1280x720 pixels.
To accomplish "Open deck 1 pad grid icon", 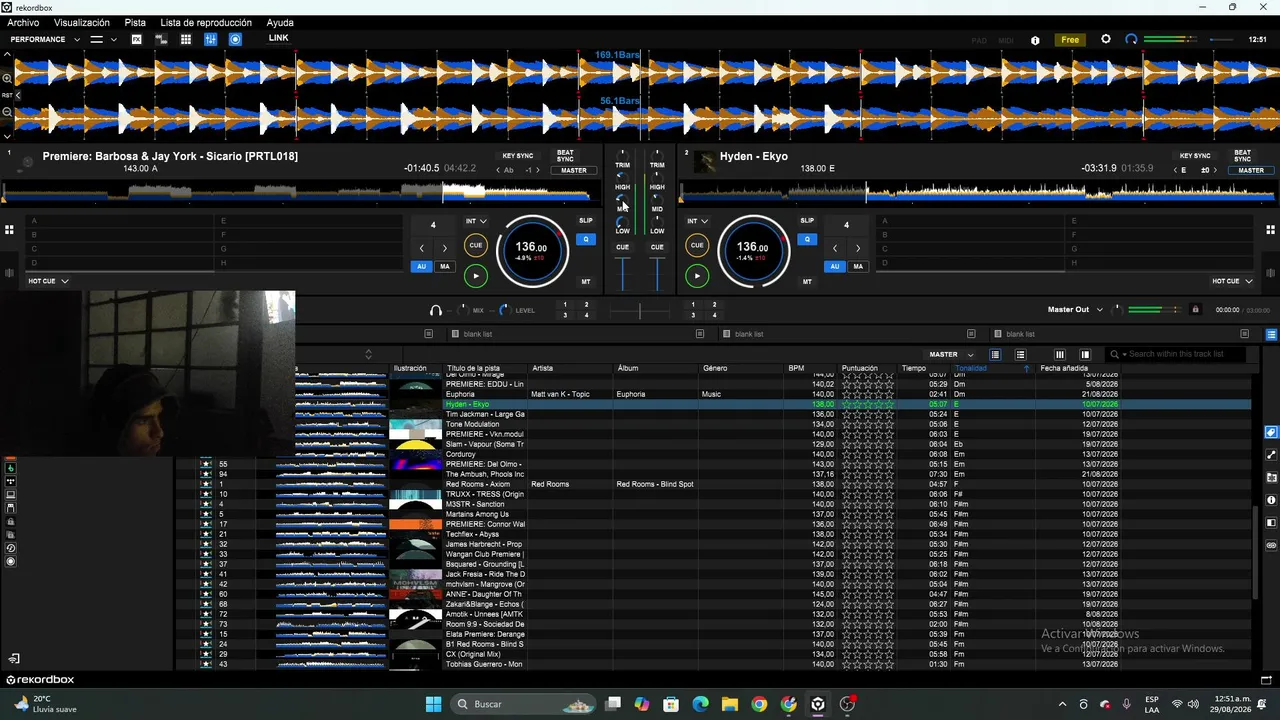I will pyautogui.click(x=9, y=230).
